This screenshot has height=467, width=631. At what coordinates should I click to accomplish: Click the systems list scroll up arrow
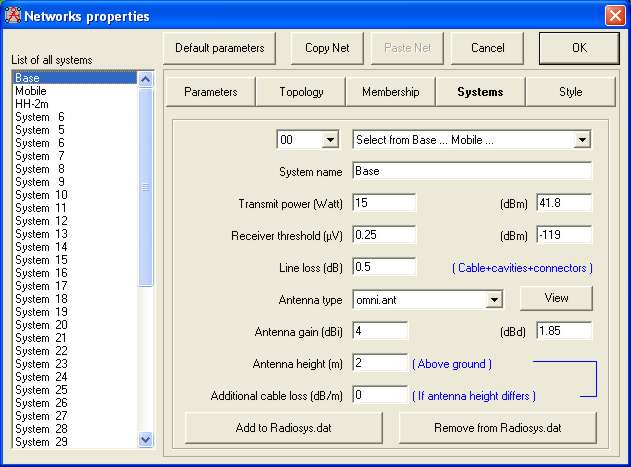click(x=145, y=79)
